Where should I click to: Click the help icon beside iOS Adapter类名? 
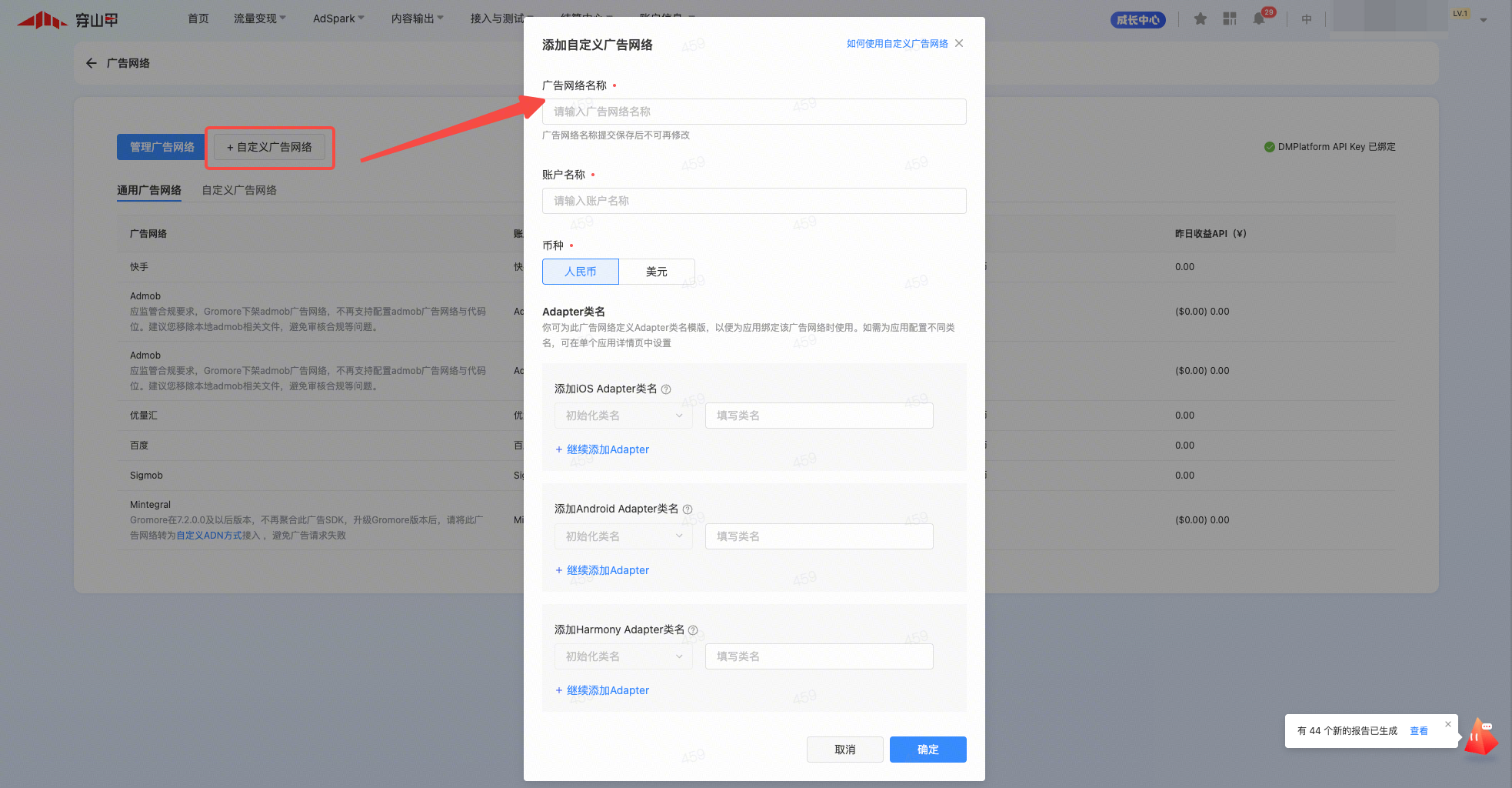[x=666, y=389]
